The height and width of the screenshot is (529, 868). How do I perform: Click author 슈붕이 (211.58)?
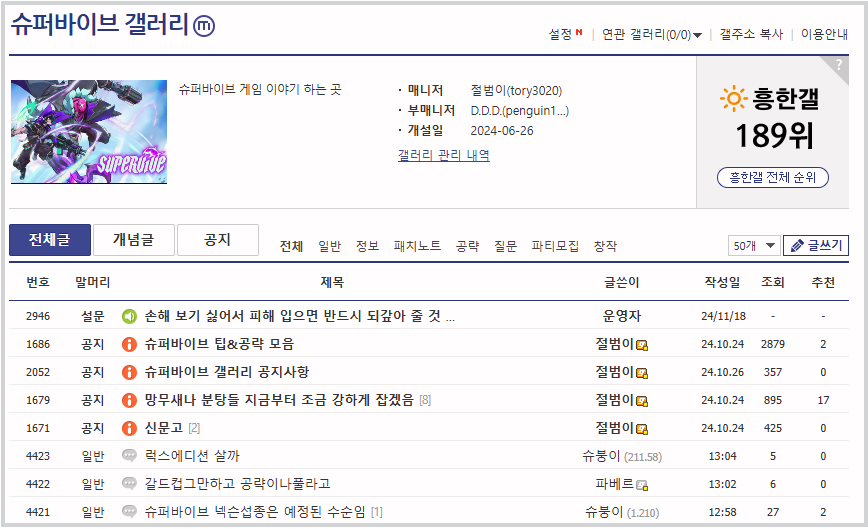(x=622, y=457)
